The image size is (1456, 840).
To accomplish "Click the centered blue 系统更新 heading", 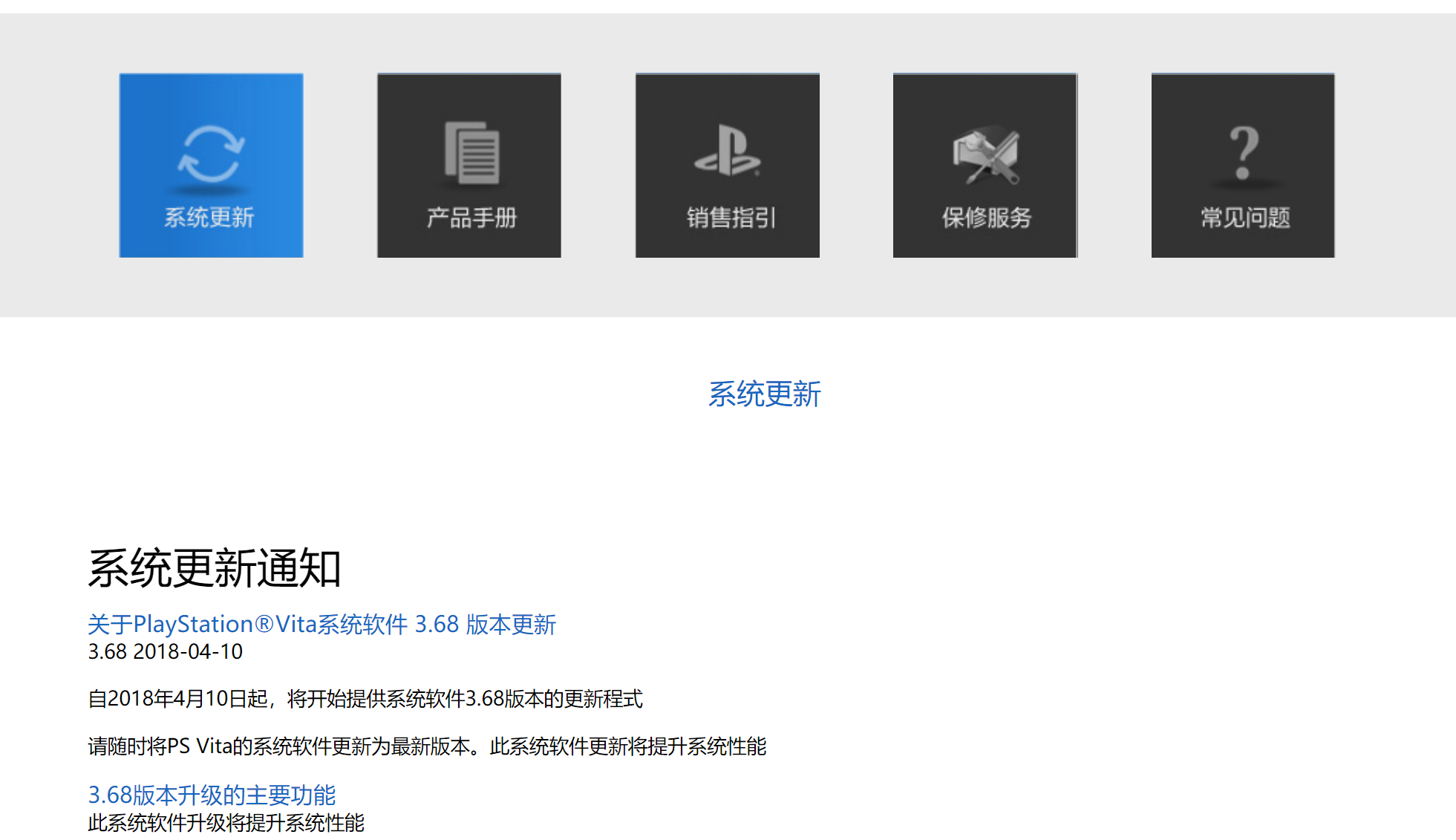I will [x=764, y=394].
